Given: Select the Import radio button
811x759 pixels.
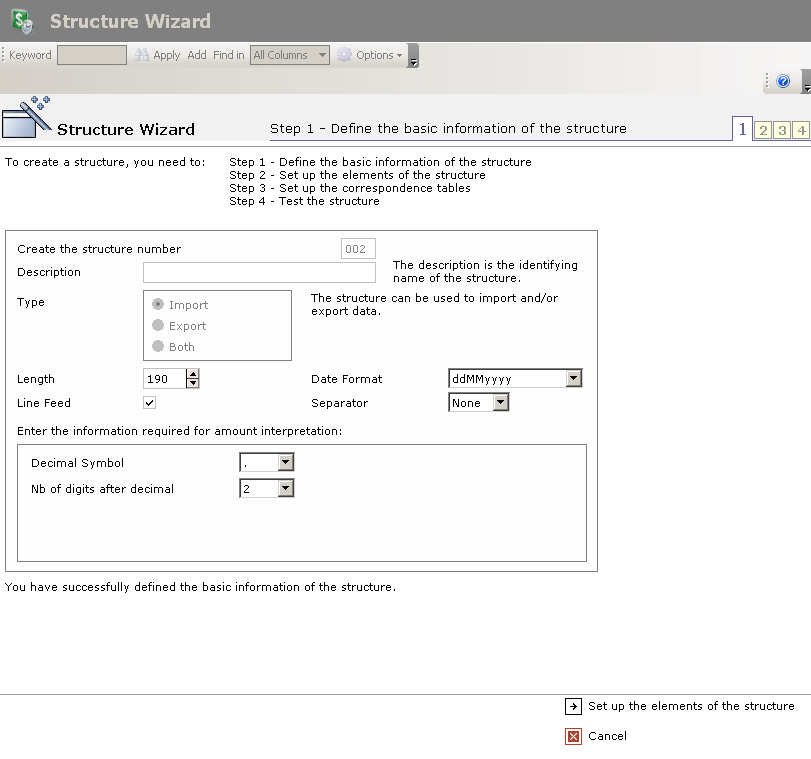Looking at the screenshot, I should [158, 305].
